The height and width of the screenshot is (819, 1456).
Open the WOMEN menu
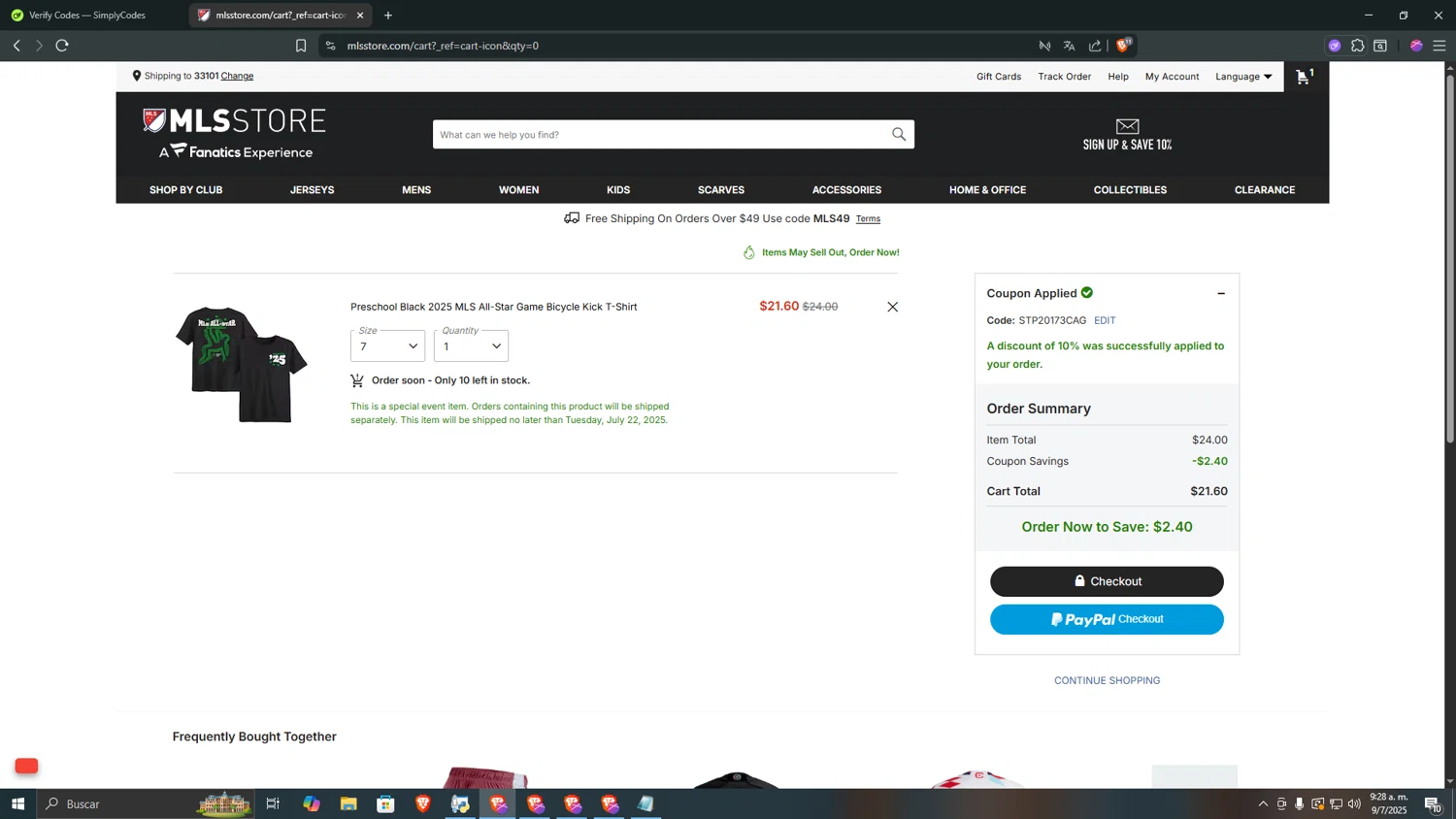coord(518,190)
